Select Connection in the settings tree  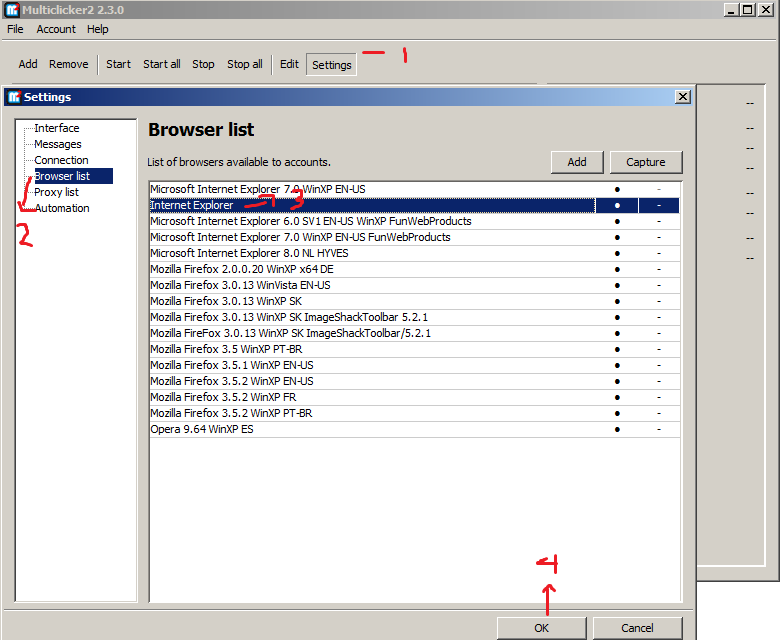click(x=61, y=160)
